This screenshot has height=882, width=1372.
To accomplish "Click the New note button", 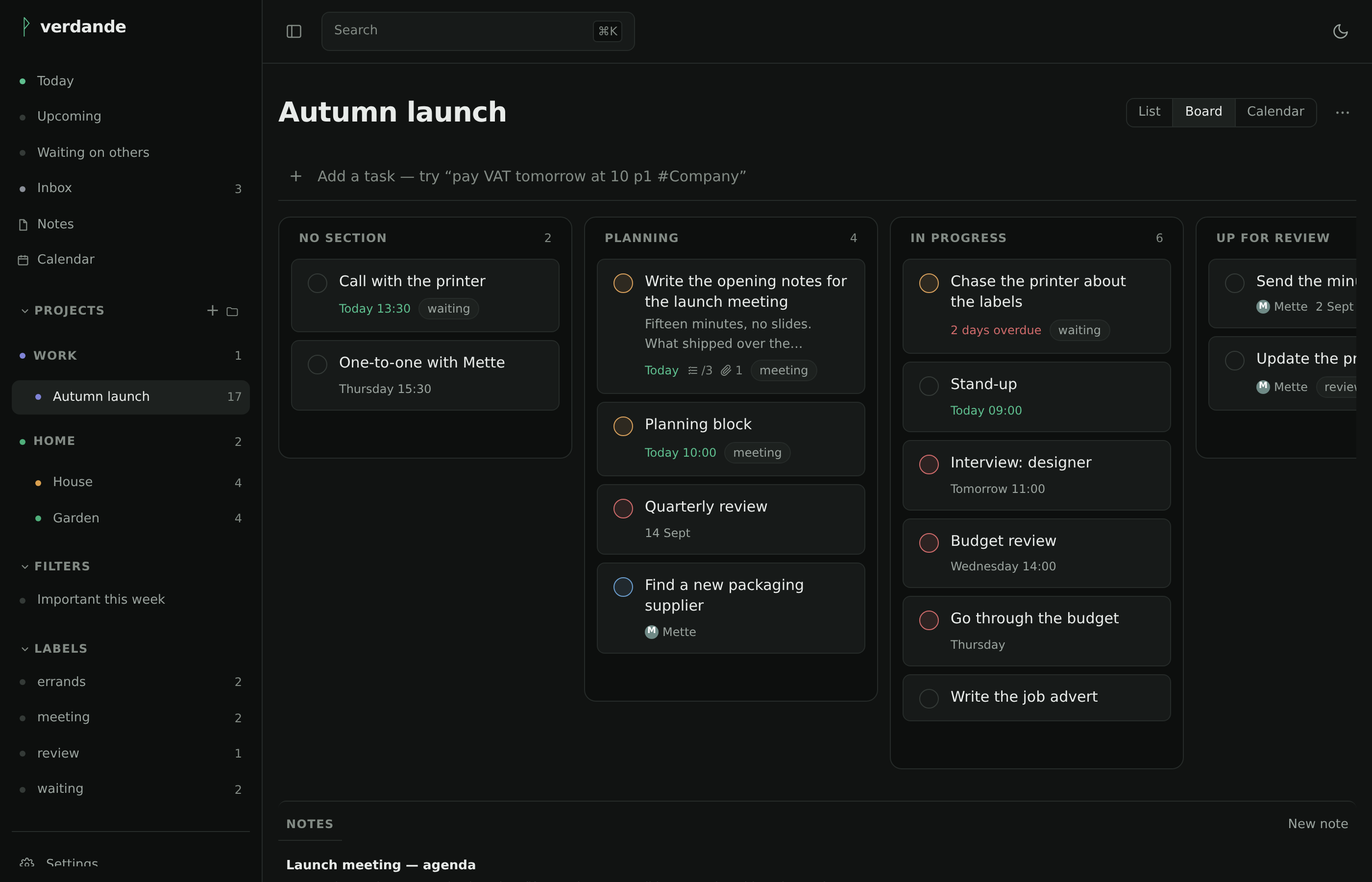I will tap(1318, 824).
